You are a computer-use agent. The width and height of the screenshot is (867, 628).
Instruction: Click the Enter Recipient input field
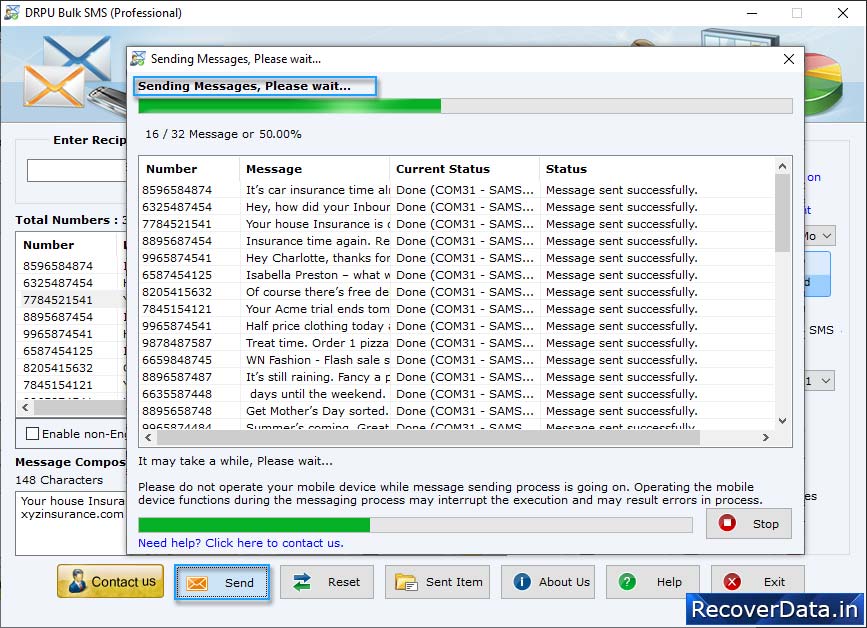pyautogui.click(x=77, y=170)
